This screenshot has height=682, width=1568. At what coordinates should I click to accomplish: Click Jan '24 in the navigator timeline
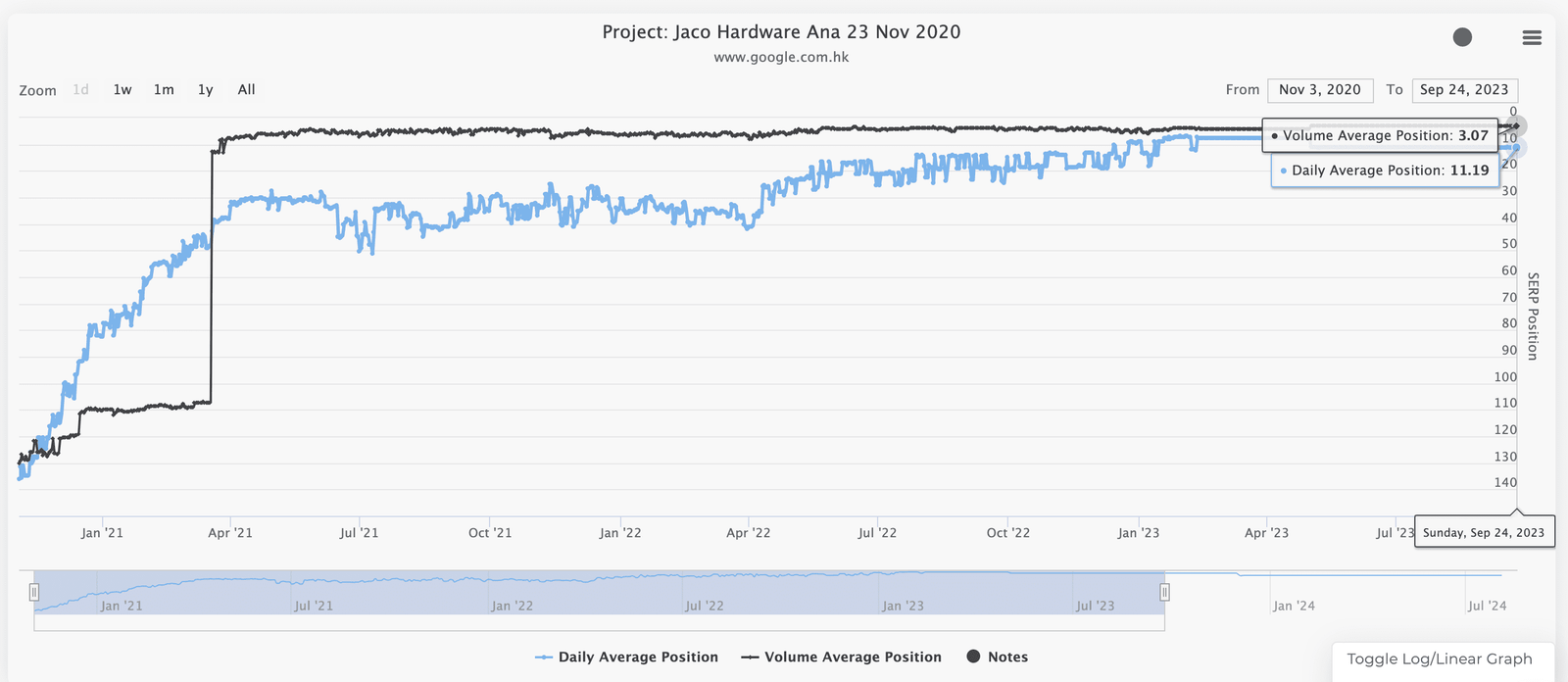point(1294,606)
